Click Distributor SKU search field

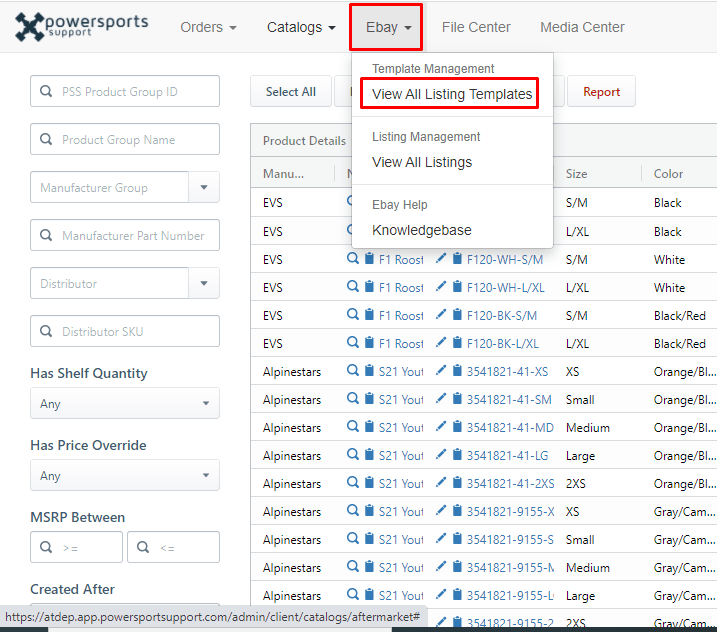125,331
